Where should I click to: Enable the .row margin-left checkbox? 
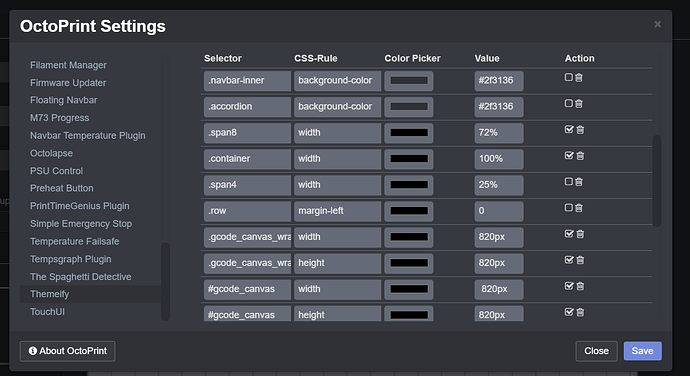coord(569,207)
